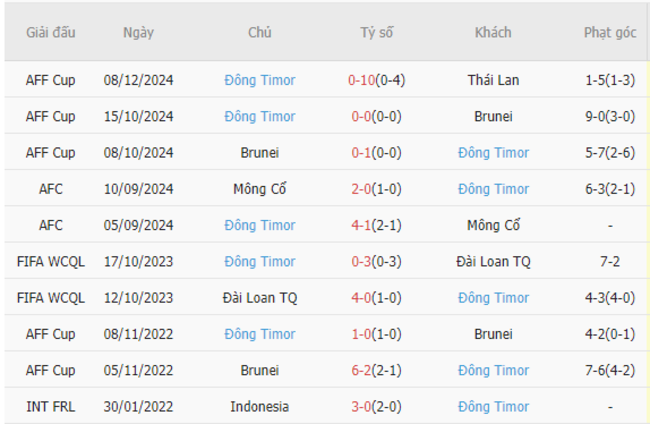This screenshot has height=424, width=650.
Task: Open the 0-1 score of Brunei match
Action: (x=361, y=153)
